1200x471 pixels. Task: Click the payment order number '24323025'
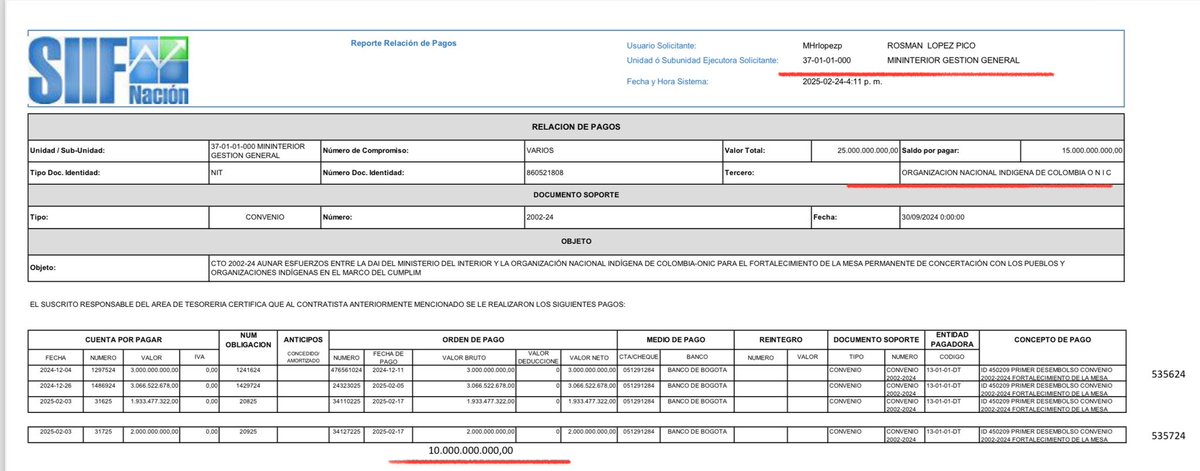(345, 384)
